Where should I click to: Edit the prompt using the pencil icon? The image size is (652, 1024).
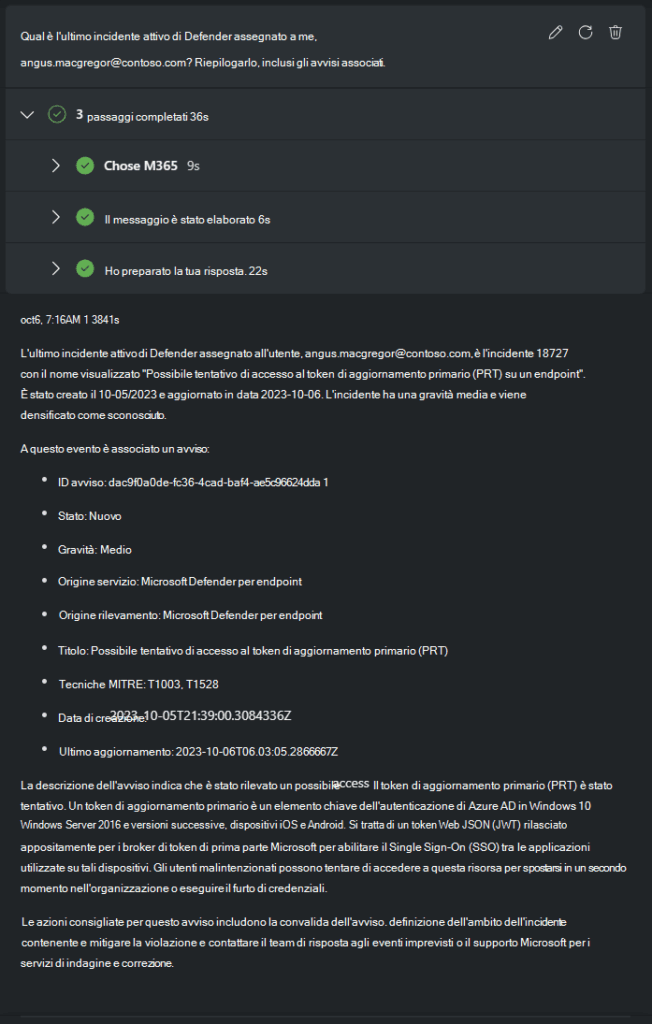pyautogui.click(x=556, y=32)
